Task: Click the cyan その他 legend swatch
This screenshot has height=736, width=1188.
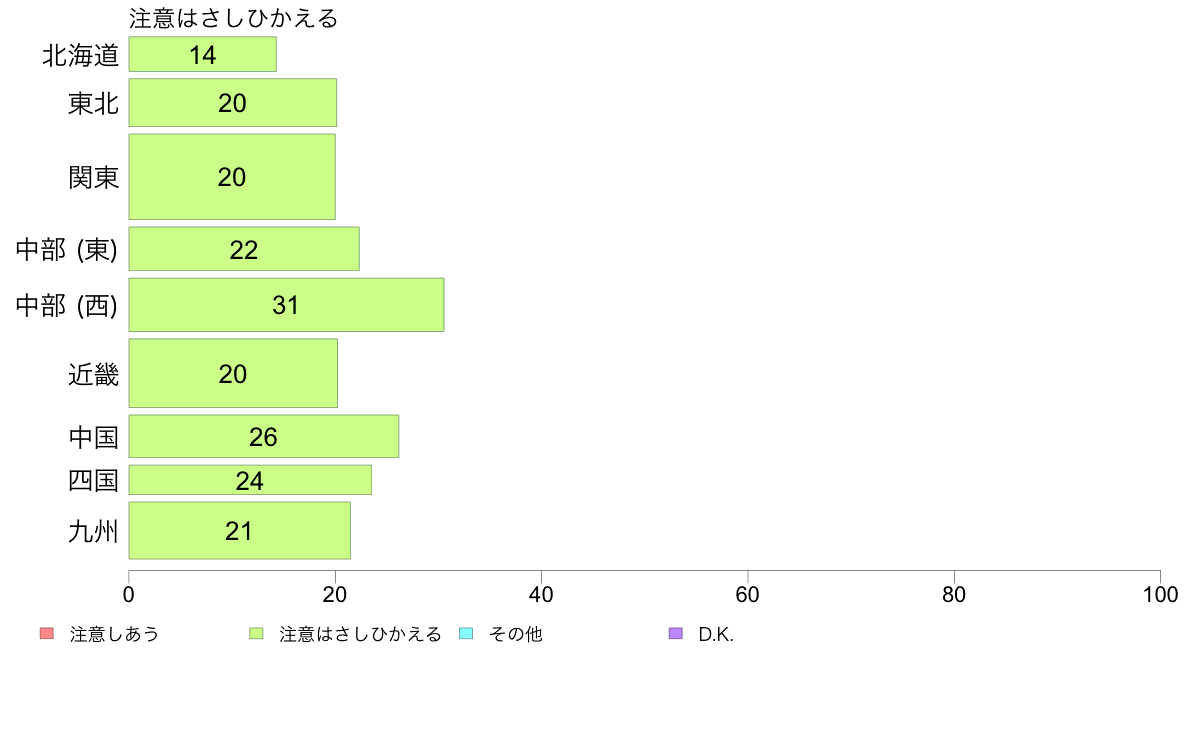Action: 466,634
